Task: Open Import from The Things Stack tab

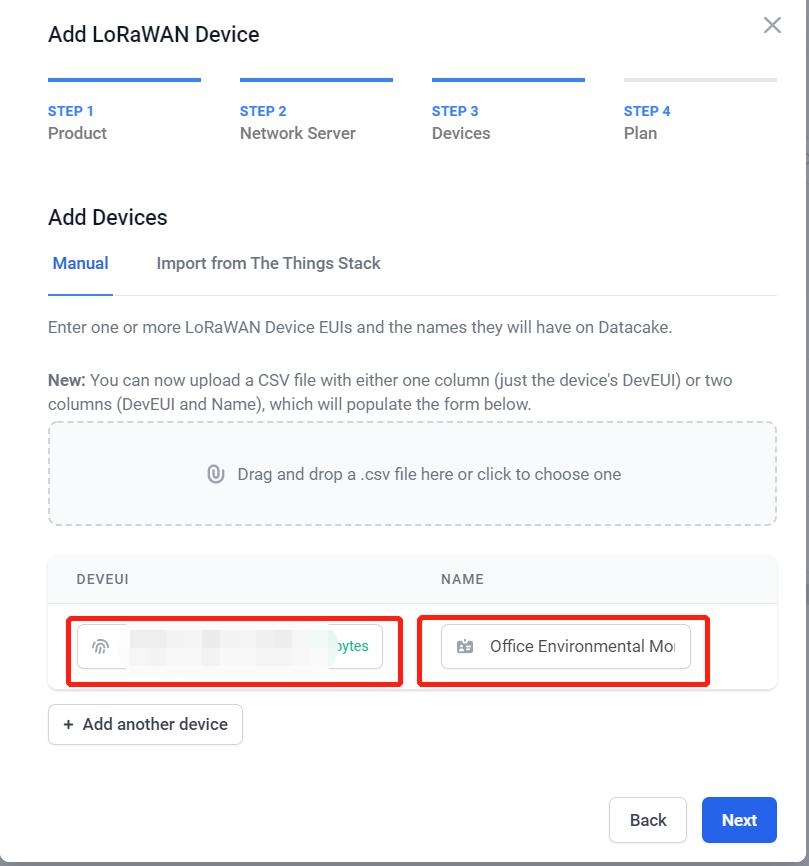Action: click(x=268, y=264)
